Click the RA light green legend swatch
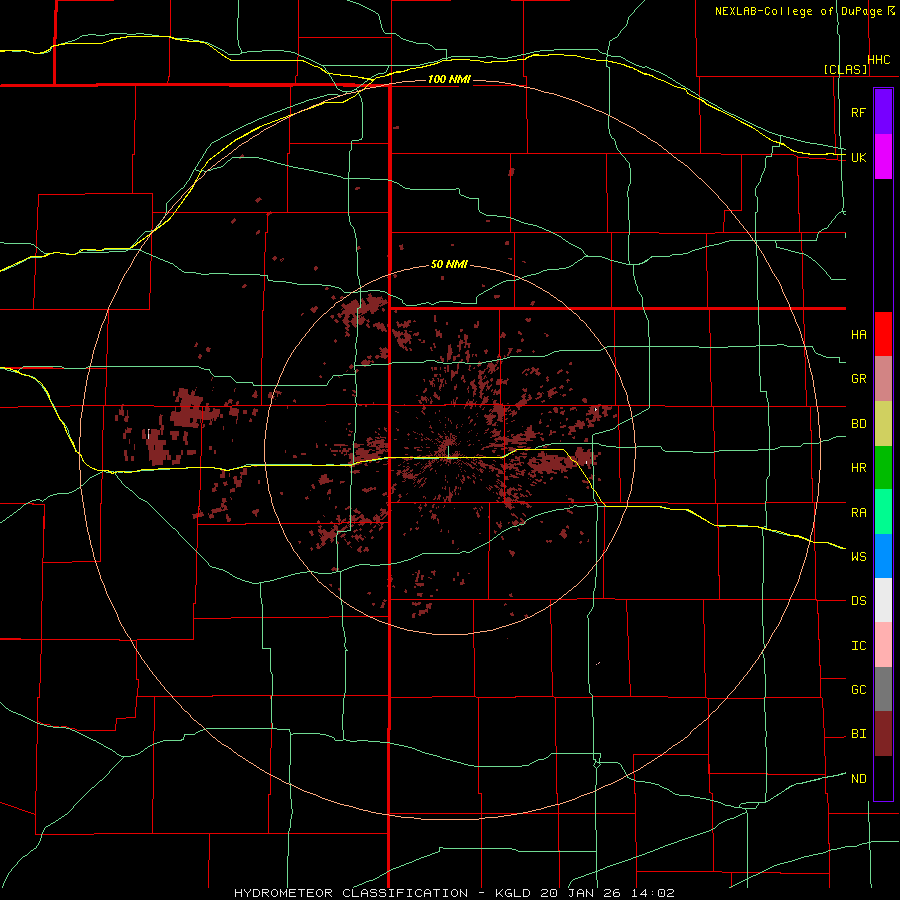Screen dimensions: 900x900 click(883, 512)
